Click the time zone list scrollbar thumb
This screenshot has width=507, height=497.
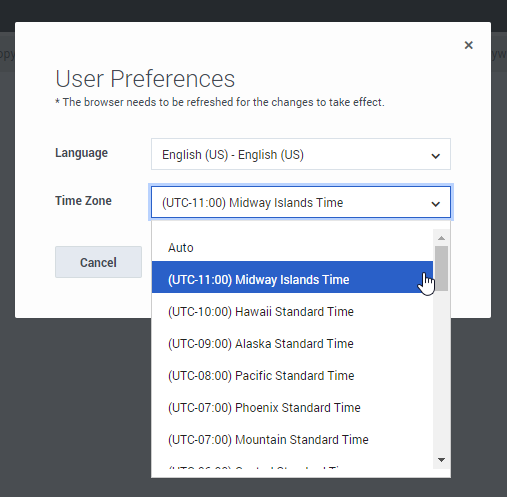[441, 268]
